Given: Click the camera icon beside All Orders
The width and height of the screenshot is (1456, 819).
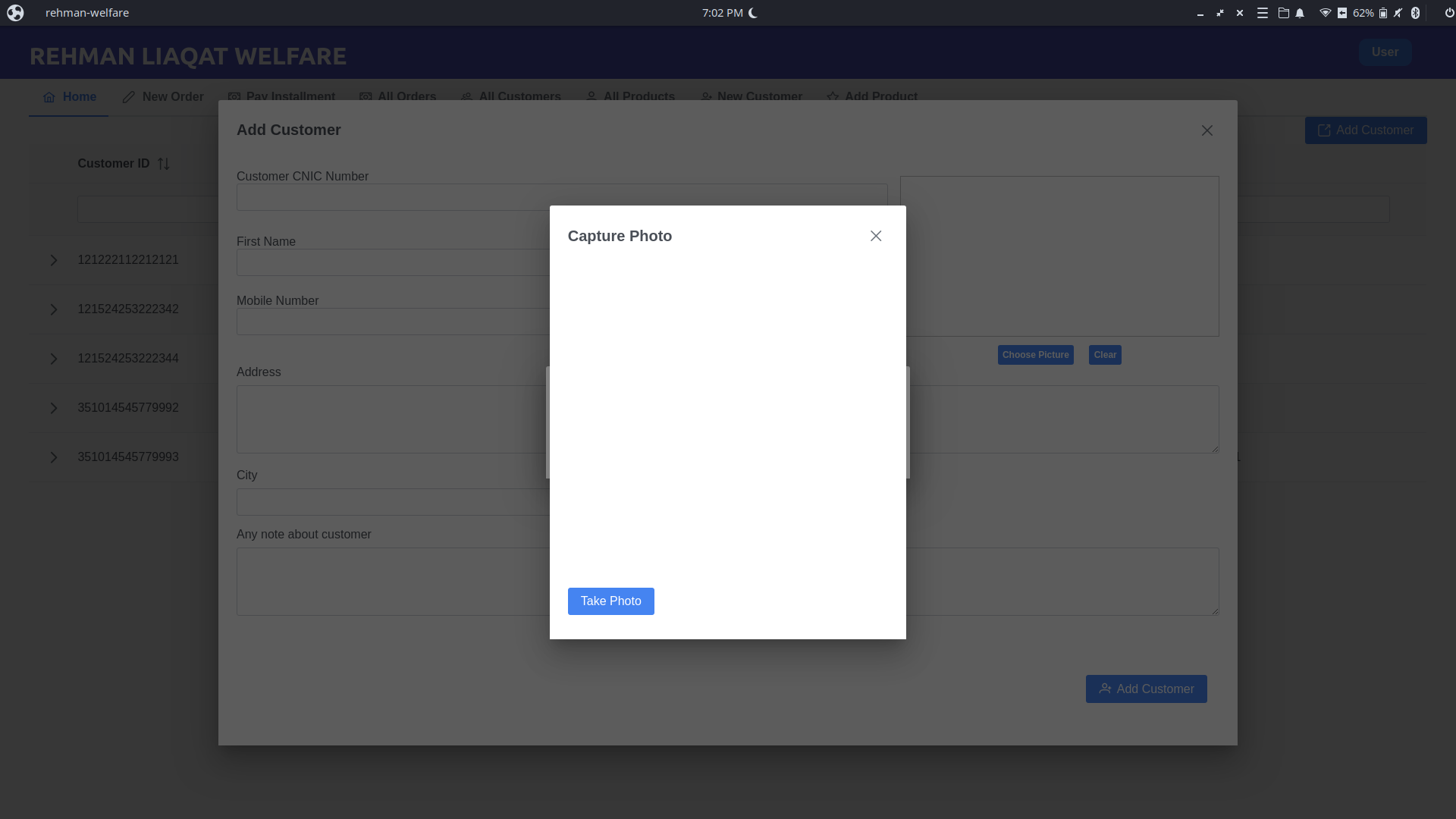Looking at the screenshot, I should point(366,97).
